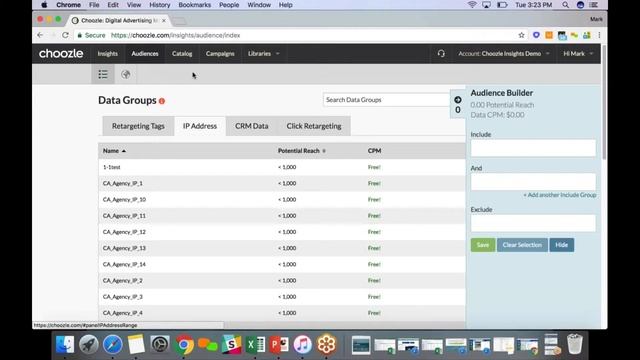Bookmark this page with the star icon

(x=521, y=35)
